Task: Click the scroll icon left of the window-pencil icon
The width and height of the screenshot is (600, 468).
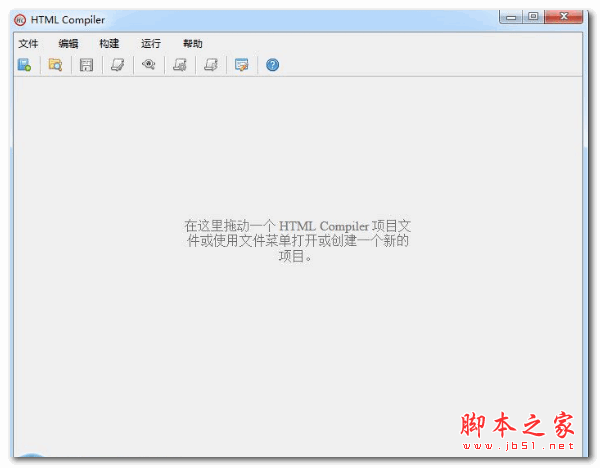Action: click(211, 65)
